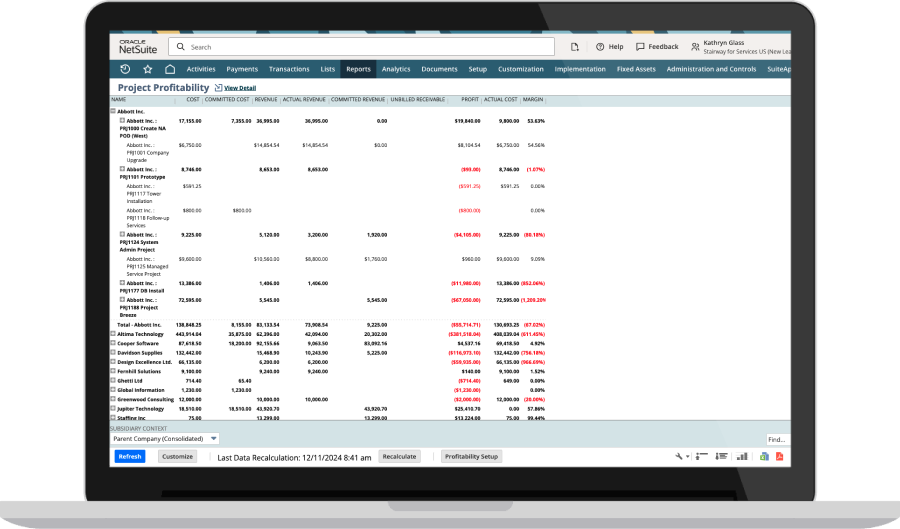Screen dimensions: 900x529
Task: Expand the PRJ1124 System Admin Project row
Action: click(x=122, y=234)
